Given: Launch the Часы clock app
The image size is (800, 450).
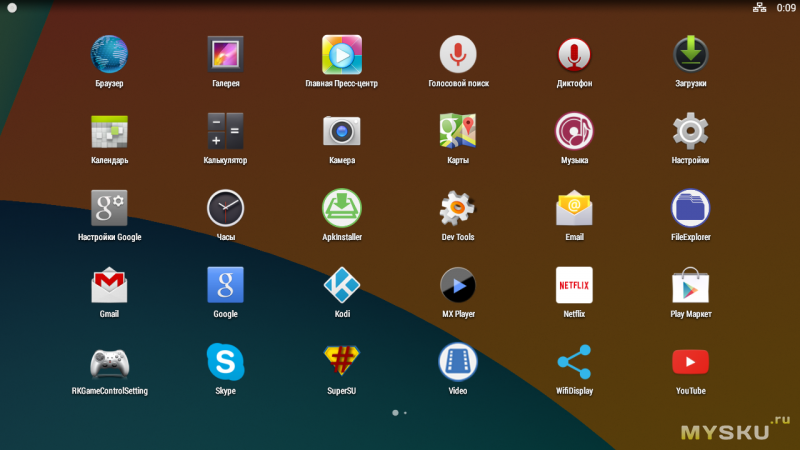Looking at the screenshot, I should coord(226,208).
